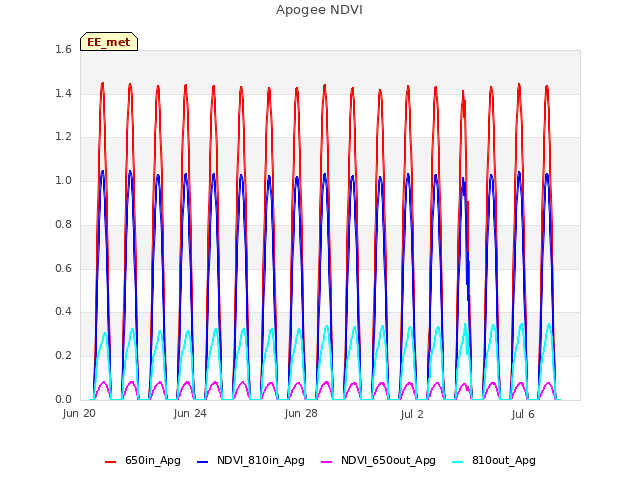Image resolution: width=640 pixels, height=480 pixels.
Task: Click the Jun 20 x-axis label
Action: point(79,413)
